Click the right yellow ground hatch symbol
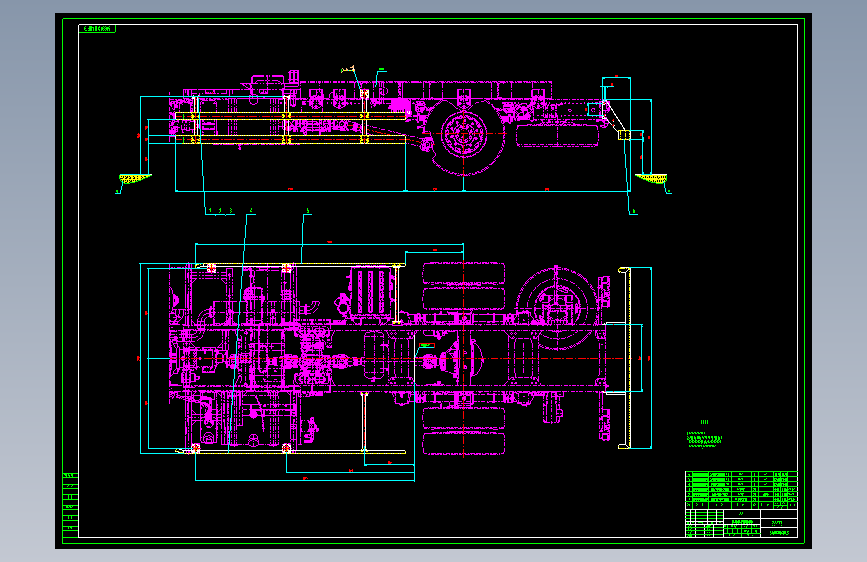Viewport: 867px width, 562px height. click(x=651, y=178)
